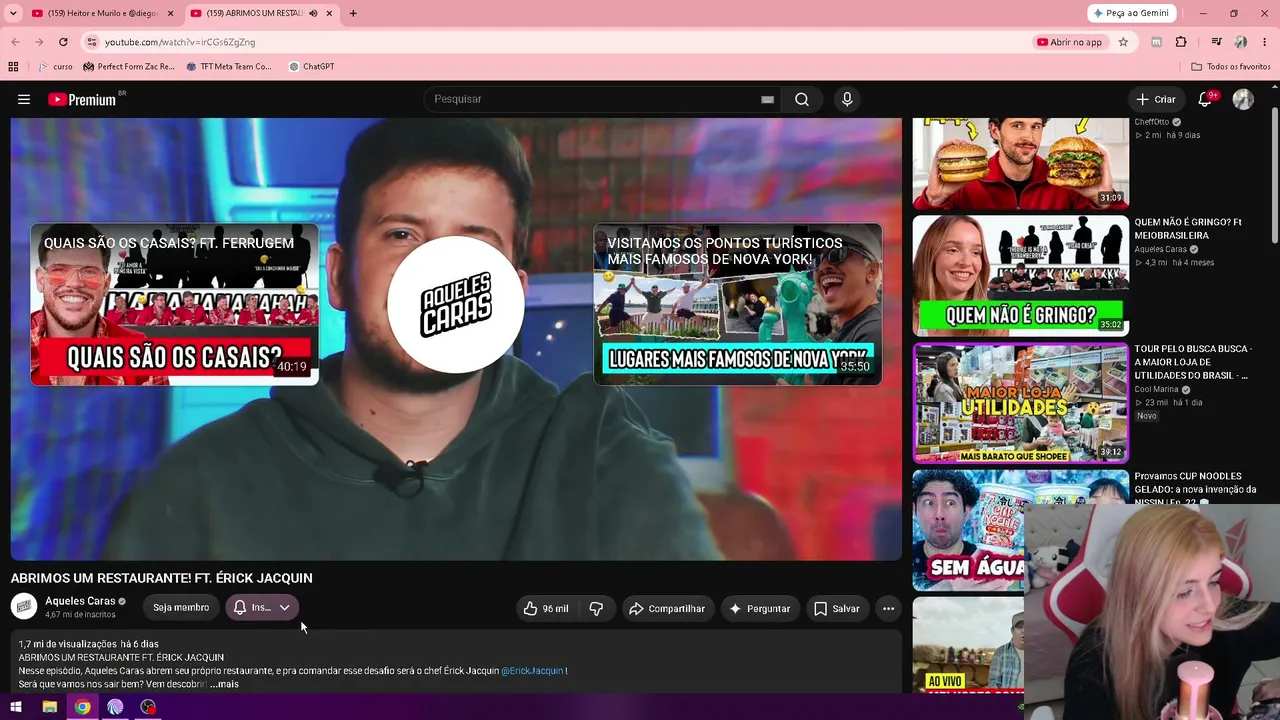Start voice search with the microphone
The image size is (1280, 720).
pos(847,99)
